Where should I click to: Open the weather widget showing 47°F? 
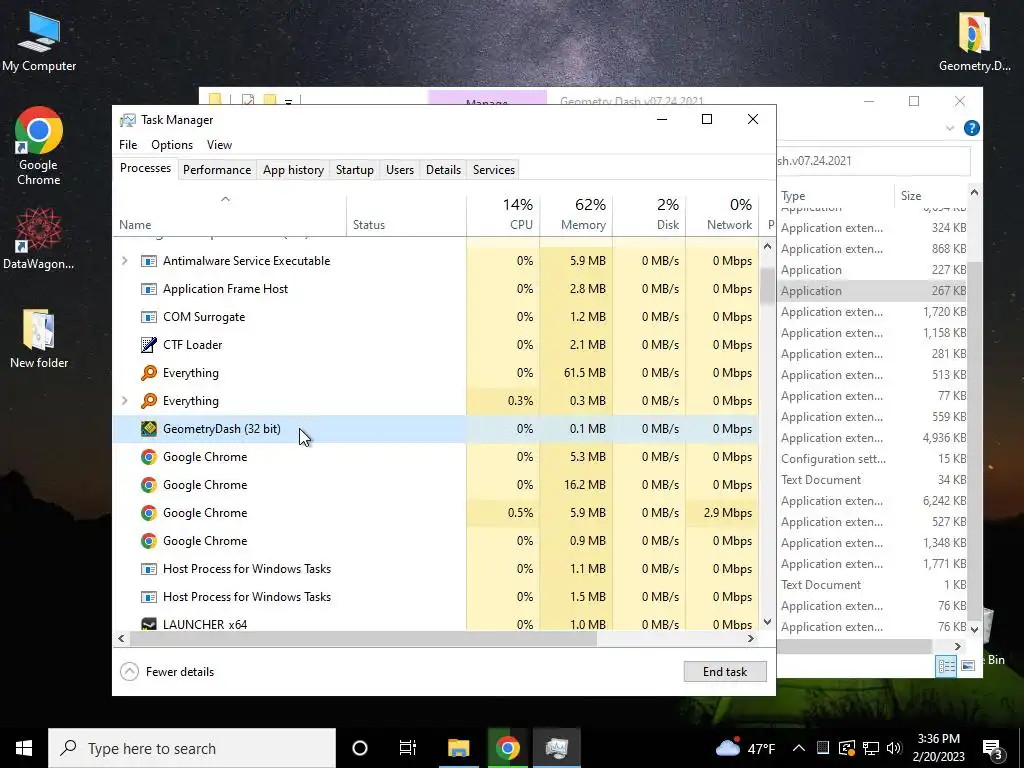[x=745, y=748]
